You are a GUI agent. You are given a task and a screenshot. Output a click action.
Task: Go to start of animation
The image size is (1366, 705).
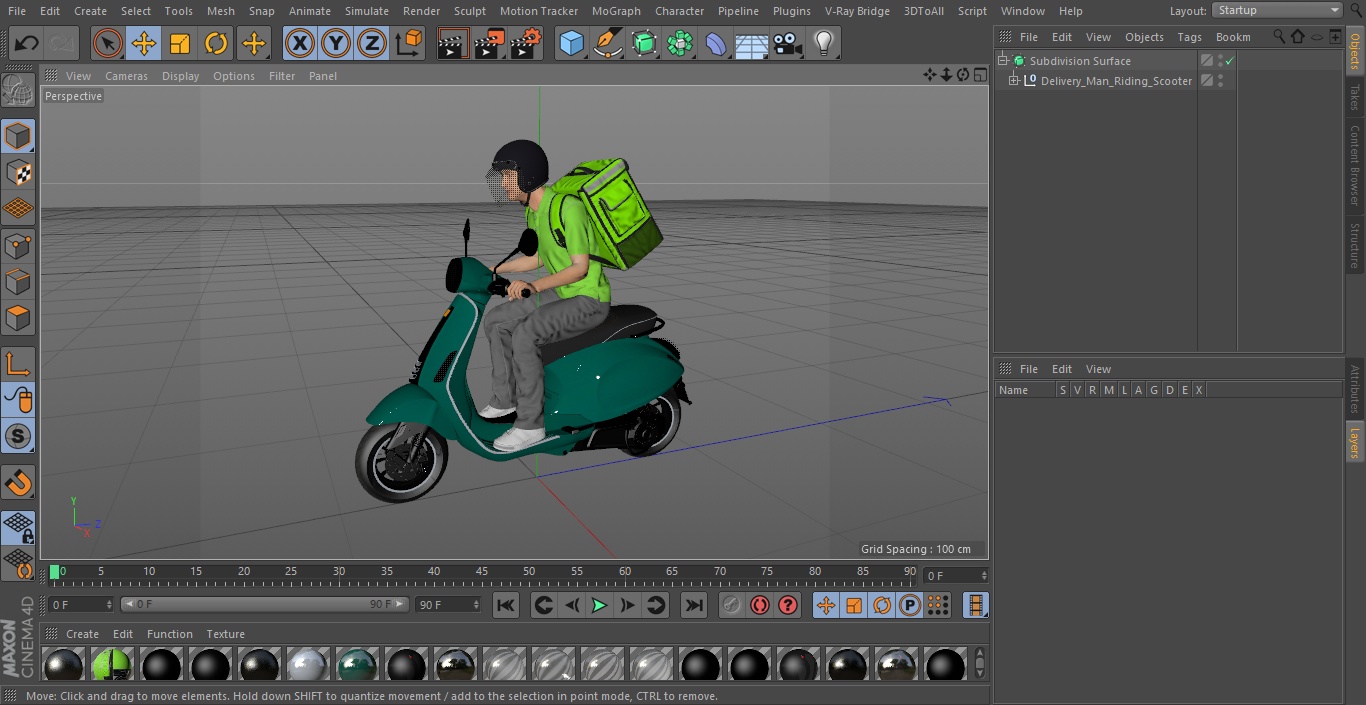tap(506, 605)
